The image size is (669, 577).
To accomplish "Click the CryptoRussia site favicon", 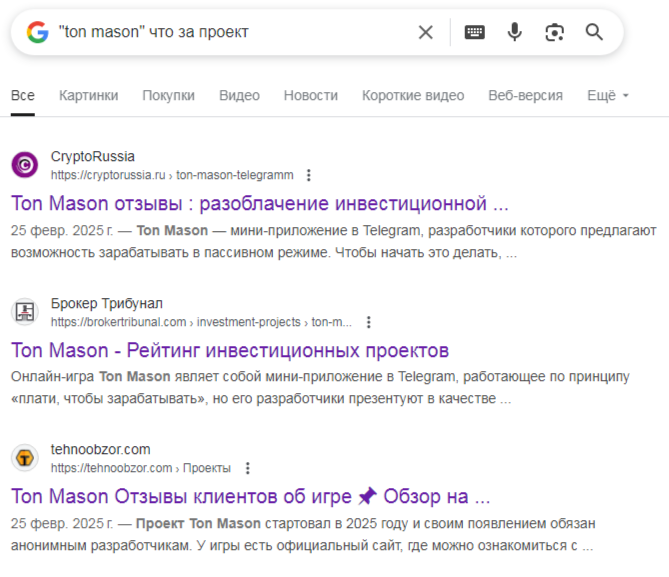I will [25, 165].
